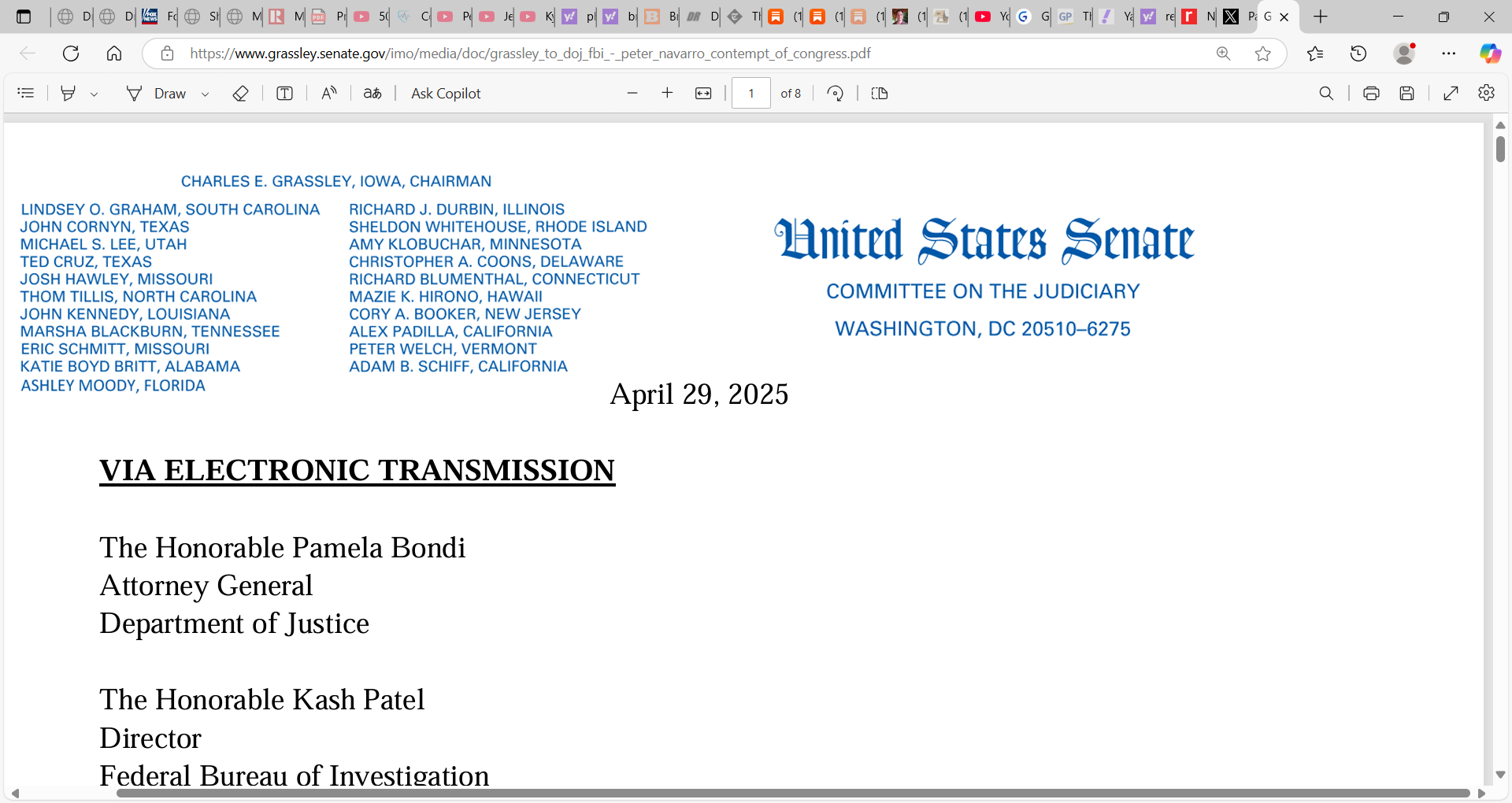Switch to Page view layout

coord(880,93)
